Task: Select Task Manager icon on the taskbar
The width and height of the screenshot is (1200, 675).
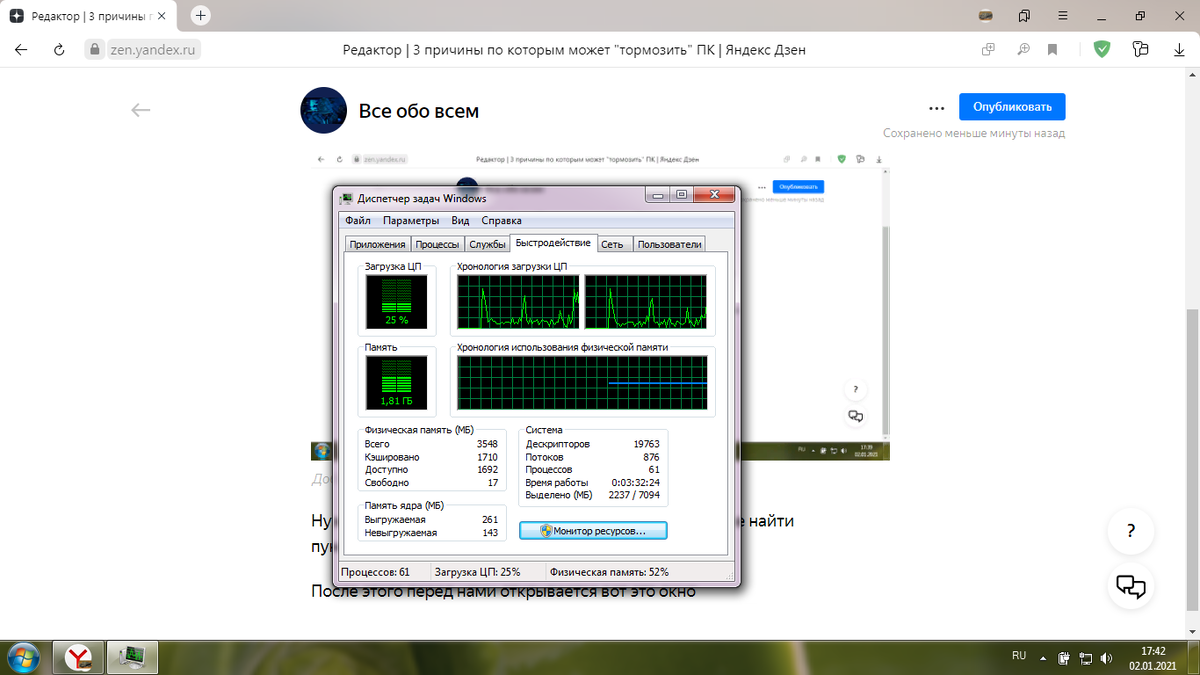Action: (131, 657)
